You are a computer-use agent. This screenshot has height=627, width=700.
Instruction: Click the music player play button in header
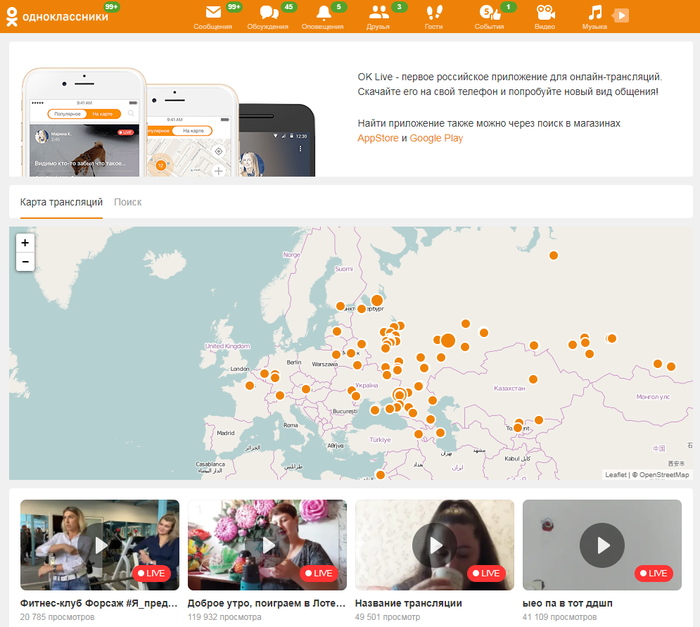pos(621,15)
